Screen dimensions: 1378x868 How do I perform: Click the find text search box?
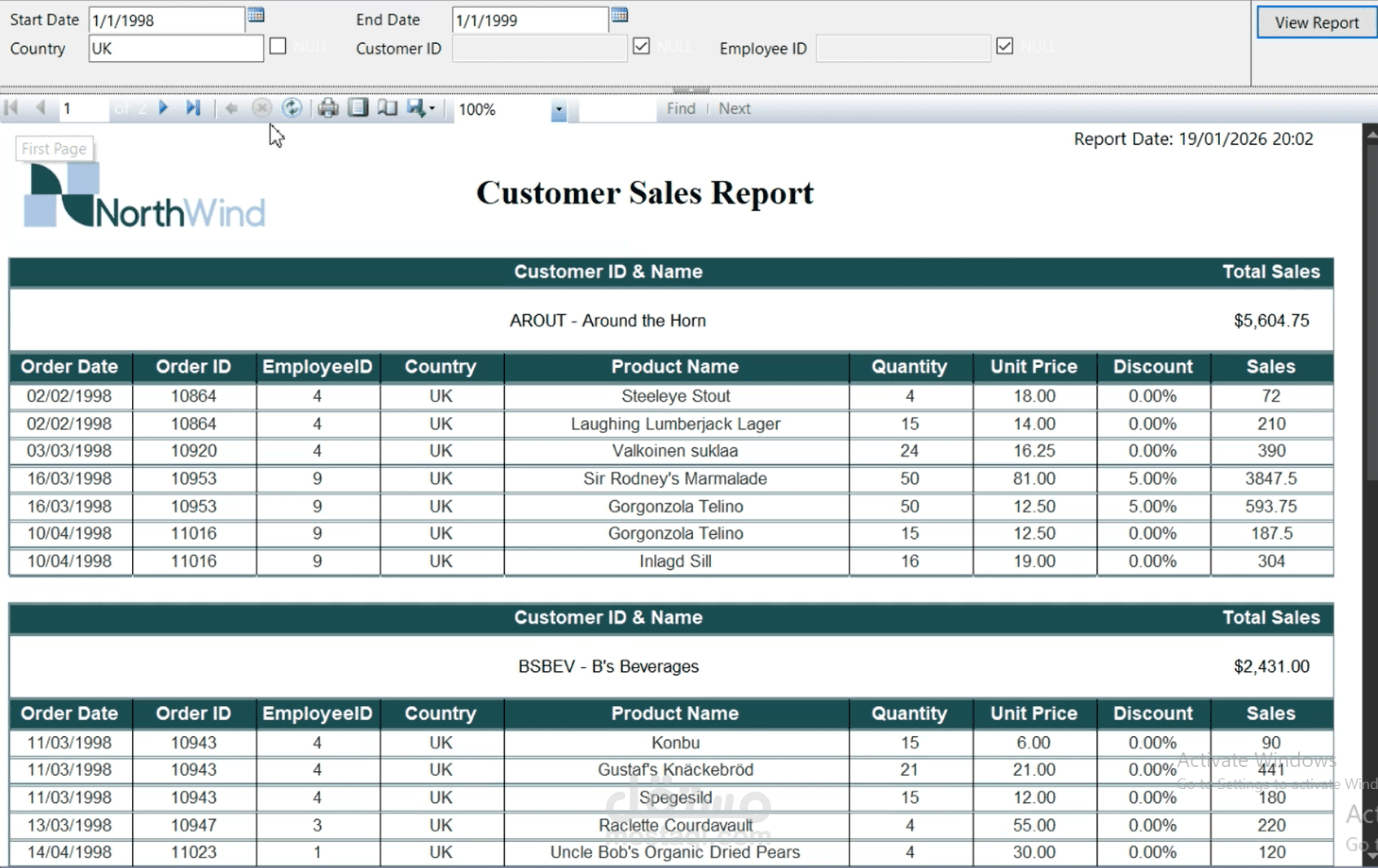[617, 109]
